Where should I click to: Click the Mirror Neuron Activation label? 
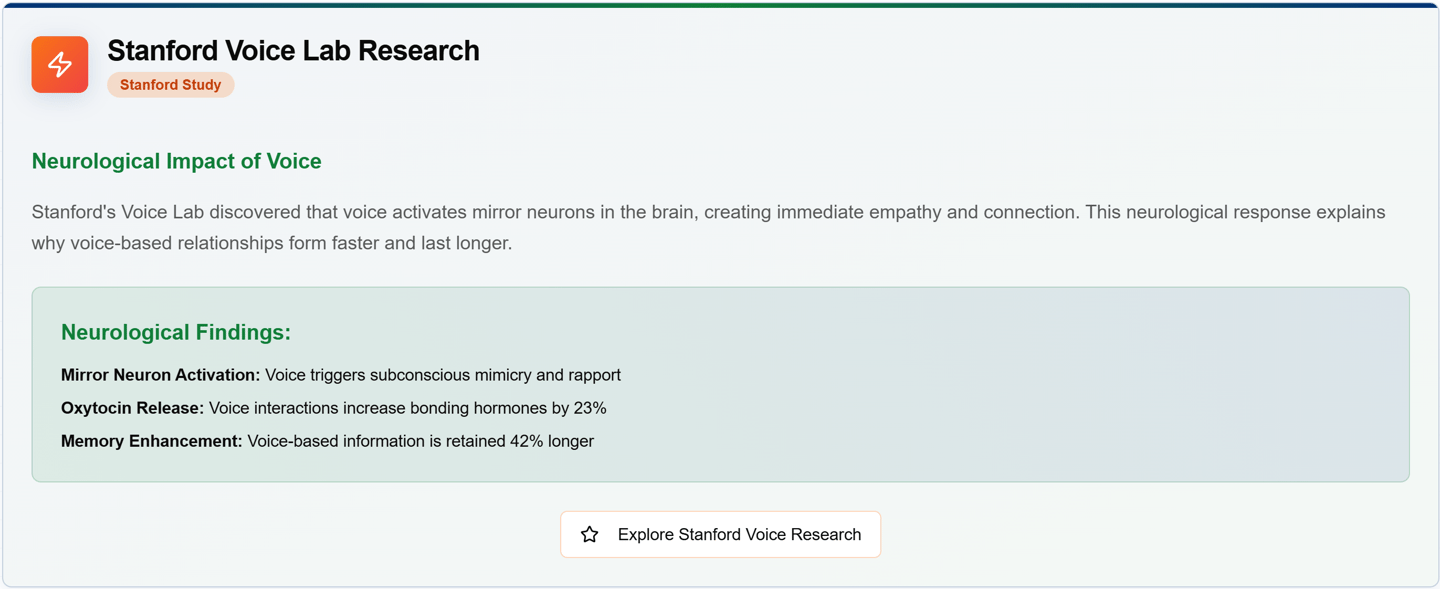coord(160,375)
